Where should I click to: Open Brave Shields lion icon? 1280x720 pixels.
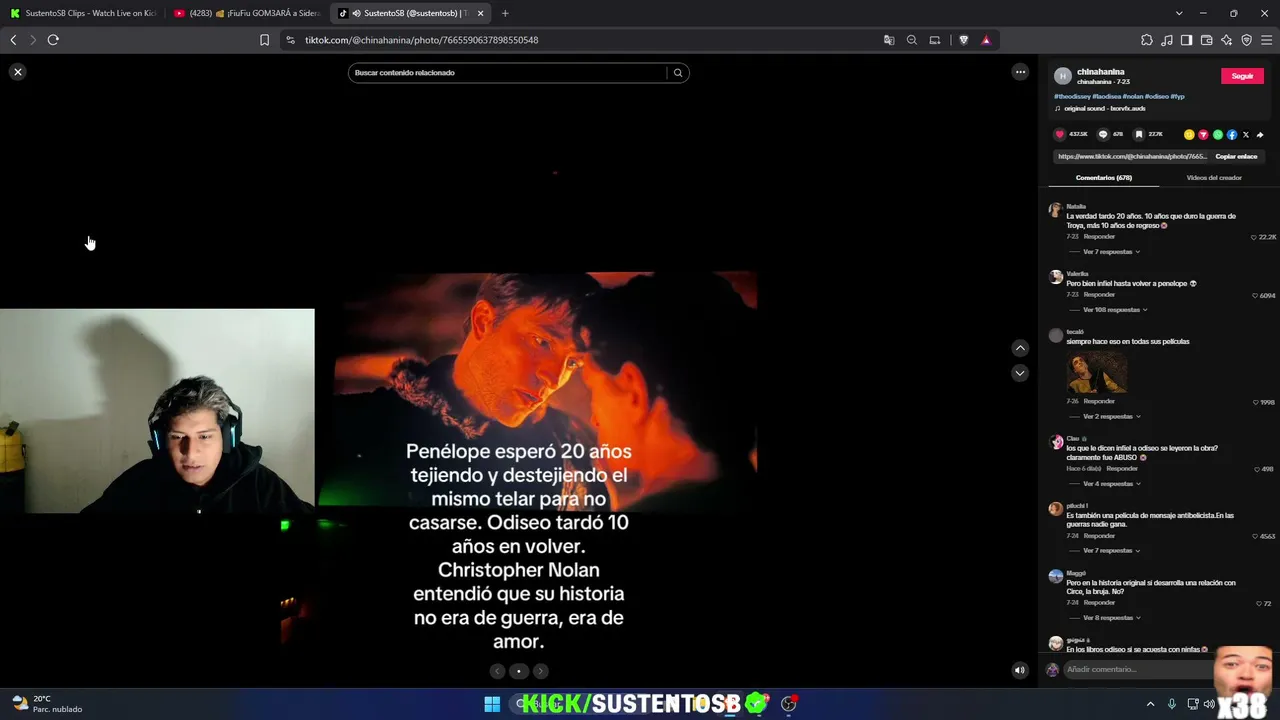click(964, 40)
